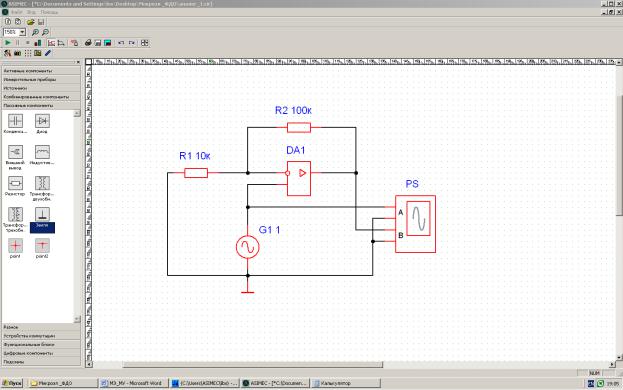Open a file with the folder icon
Image resolution: width=623 pixels, height=390 pixels.
point(31,22)
